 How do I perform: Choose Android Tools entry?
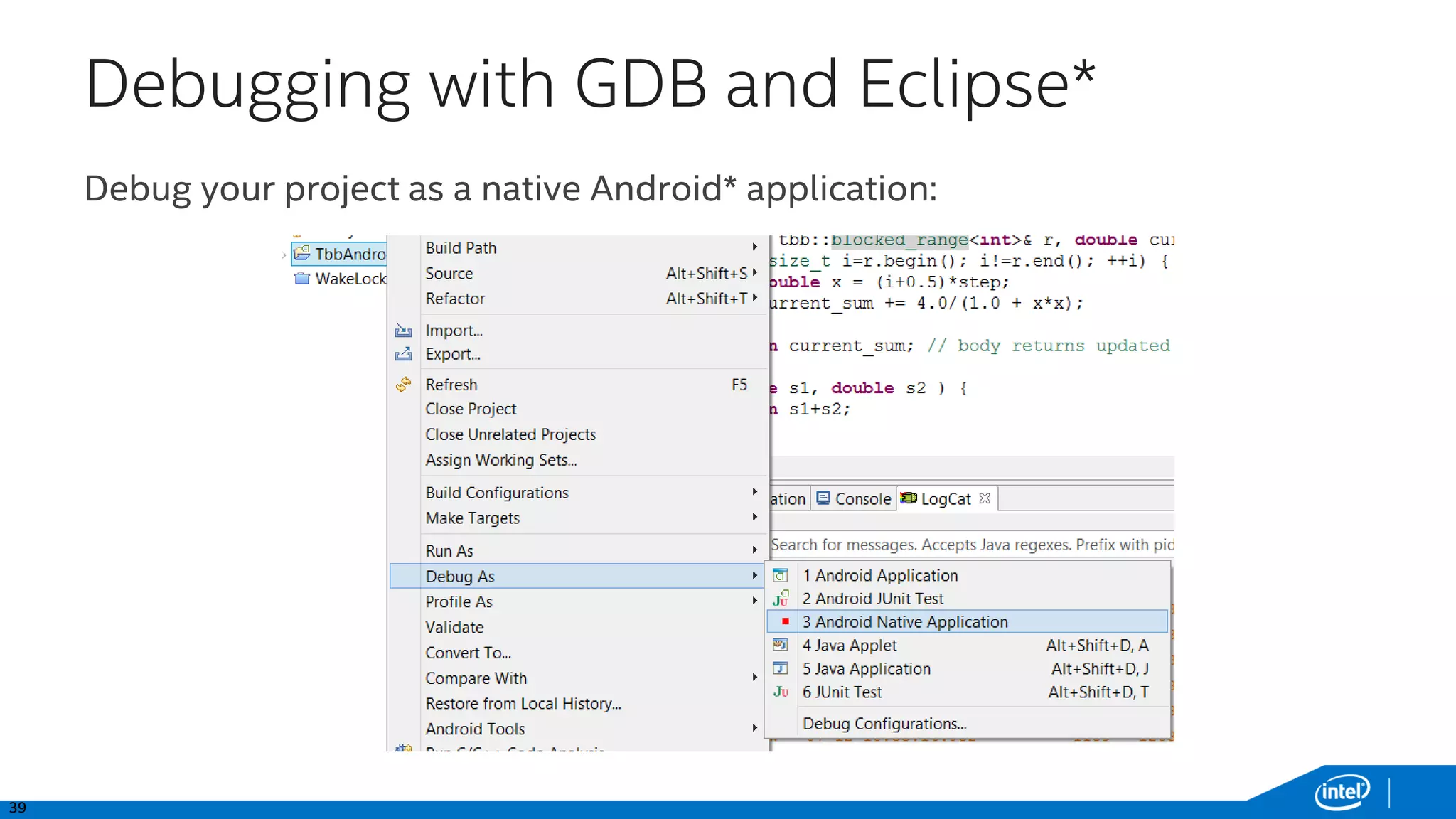point(577,729)
